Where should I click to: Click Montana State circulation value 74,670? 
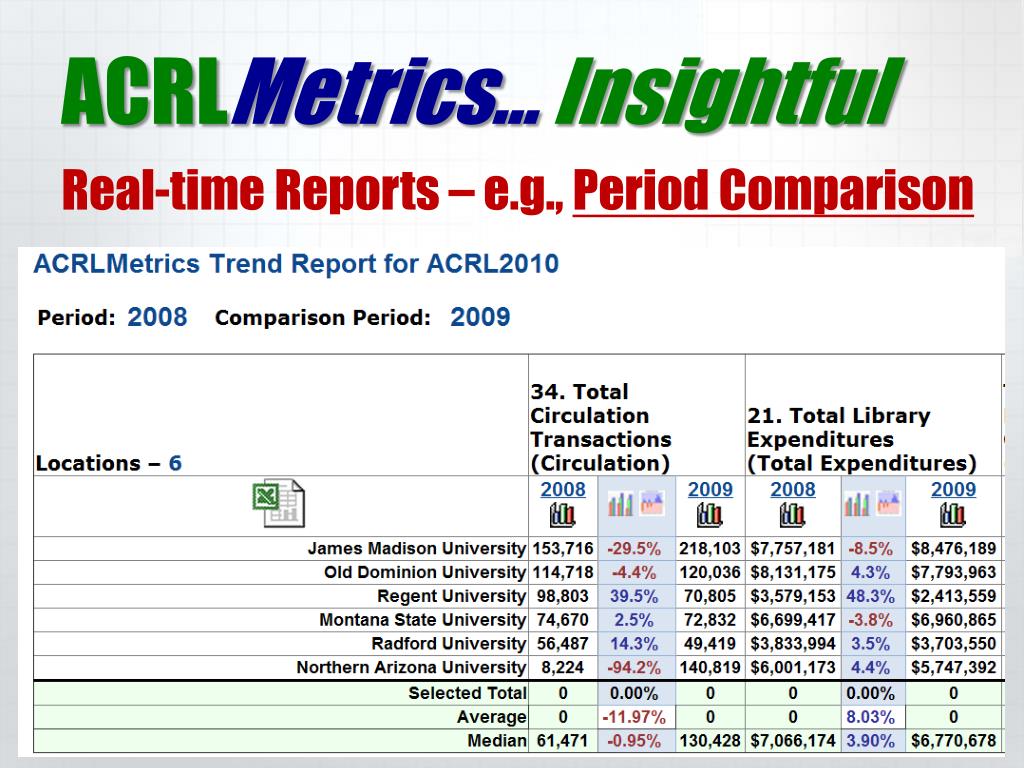563,620
